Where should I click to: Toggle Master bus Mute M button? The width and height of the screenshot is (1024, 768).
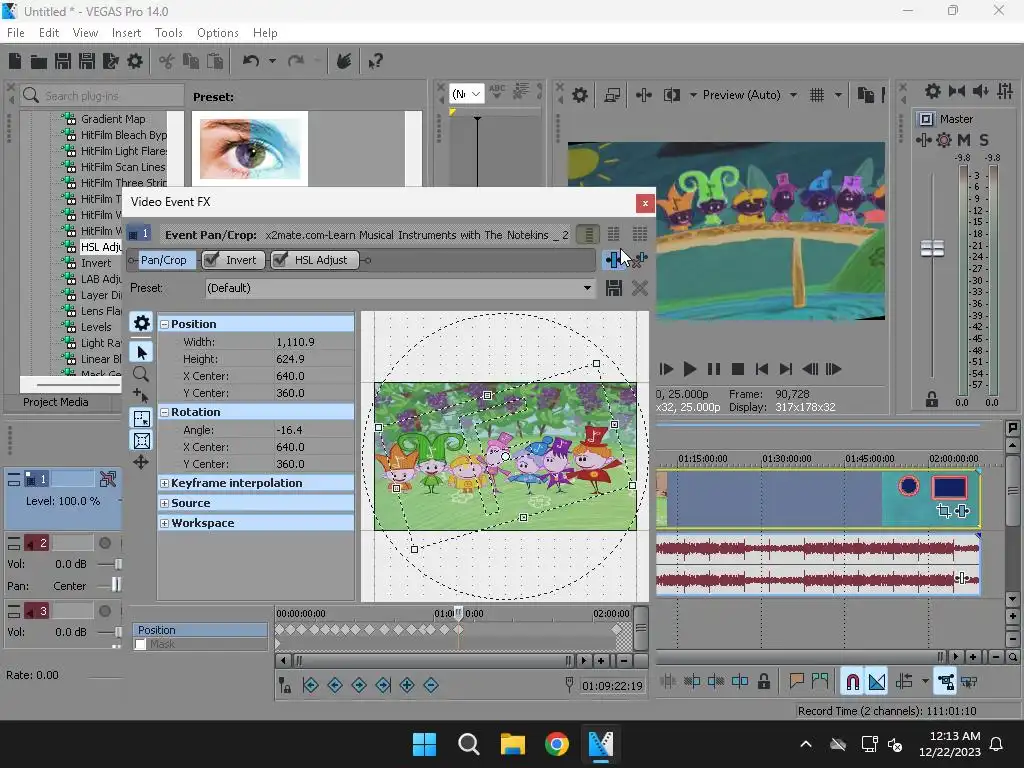pos(963,140)
